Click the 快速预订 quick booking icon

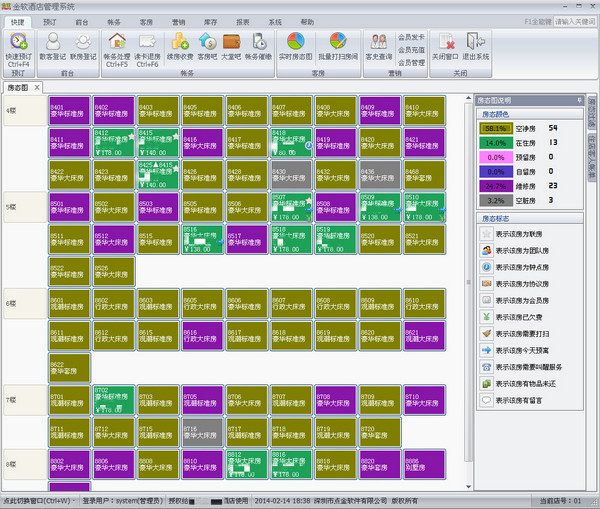[x=18, y=44]
